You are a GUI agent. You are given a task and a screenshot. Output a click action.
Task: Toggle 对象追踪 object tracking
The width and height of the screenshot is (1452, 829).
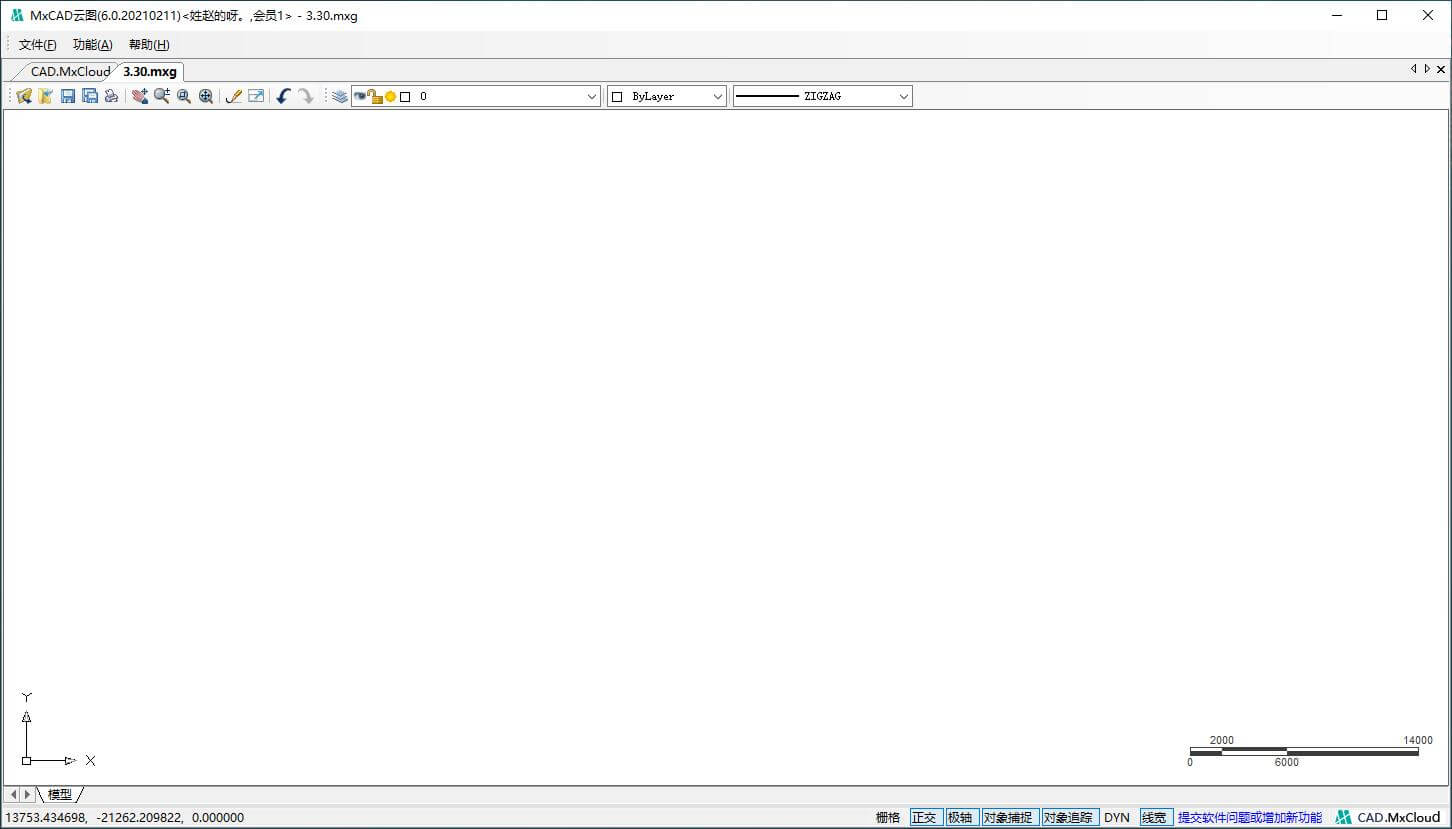1070,817
